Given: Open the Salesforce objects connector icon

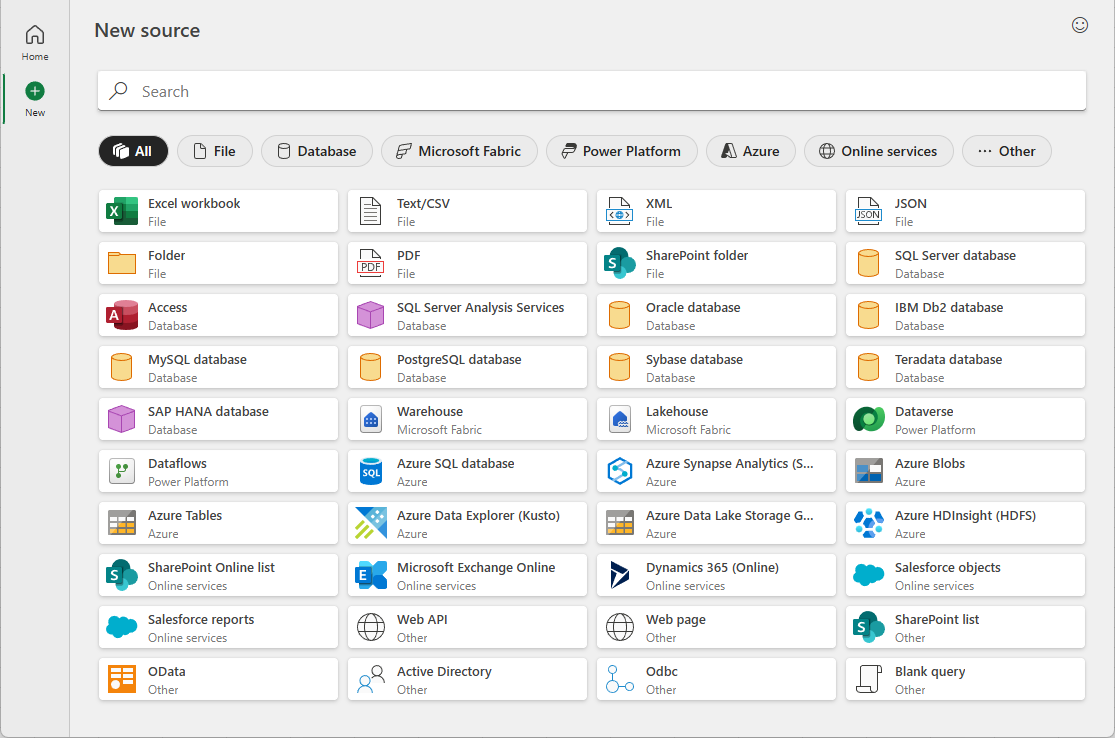Looking at the screenshot, I should click(x=869, y=575).
